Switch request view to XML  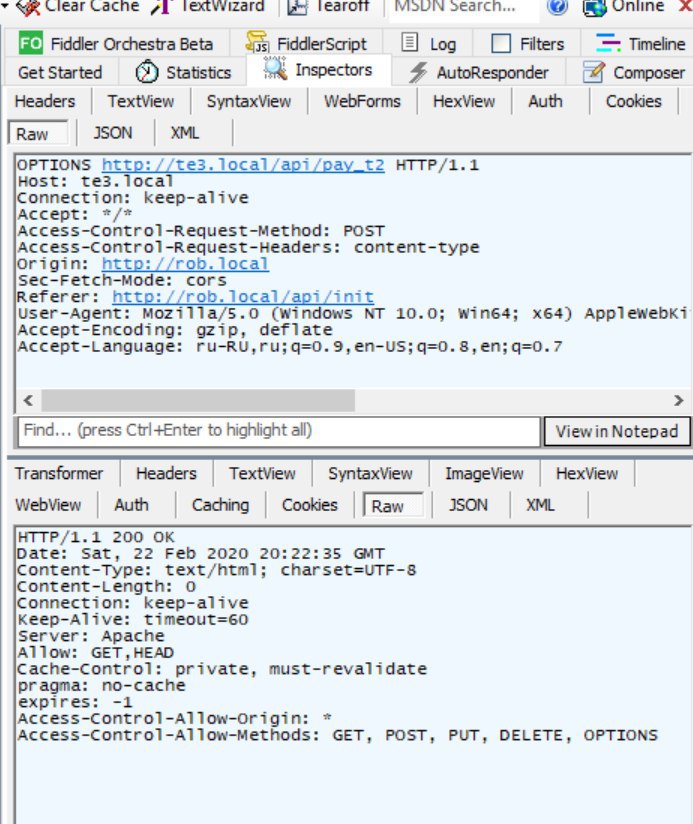pyautogui.click(x=185, y=133)
